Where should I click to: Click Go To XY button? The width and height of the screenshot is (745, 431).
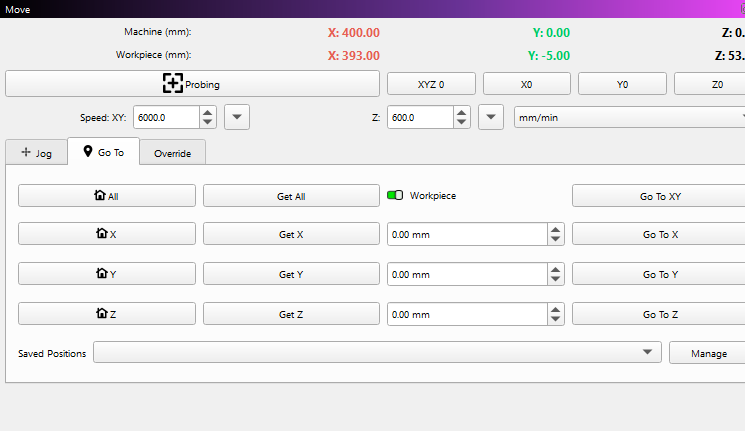click(x=660, y=196)
